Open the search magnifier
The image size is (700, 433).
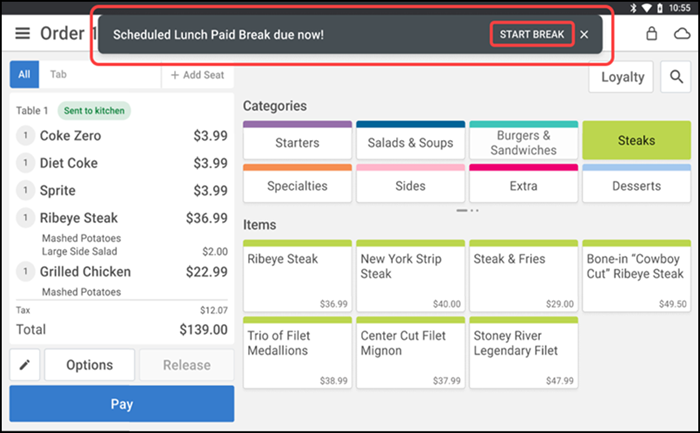[x=676, y=77]
